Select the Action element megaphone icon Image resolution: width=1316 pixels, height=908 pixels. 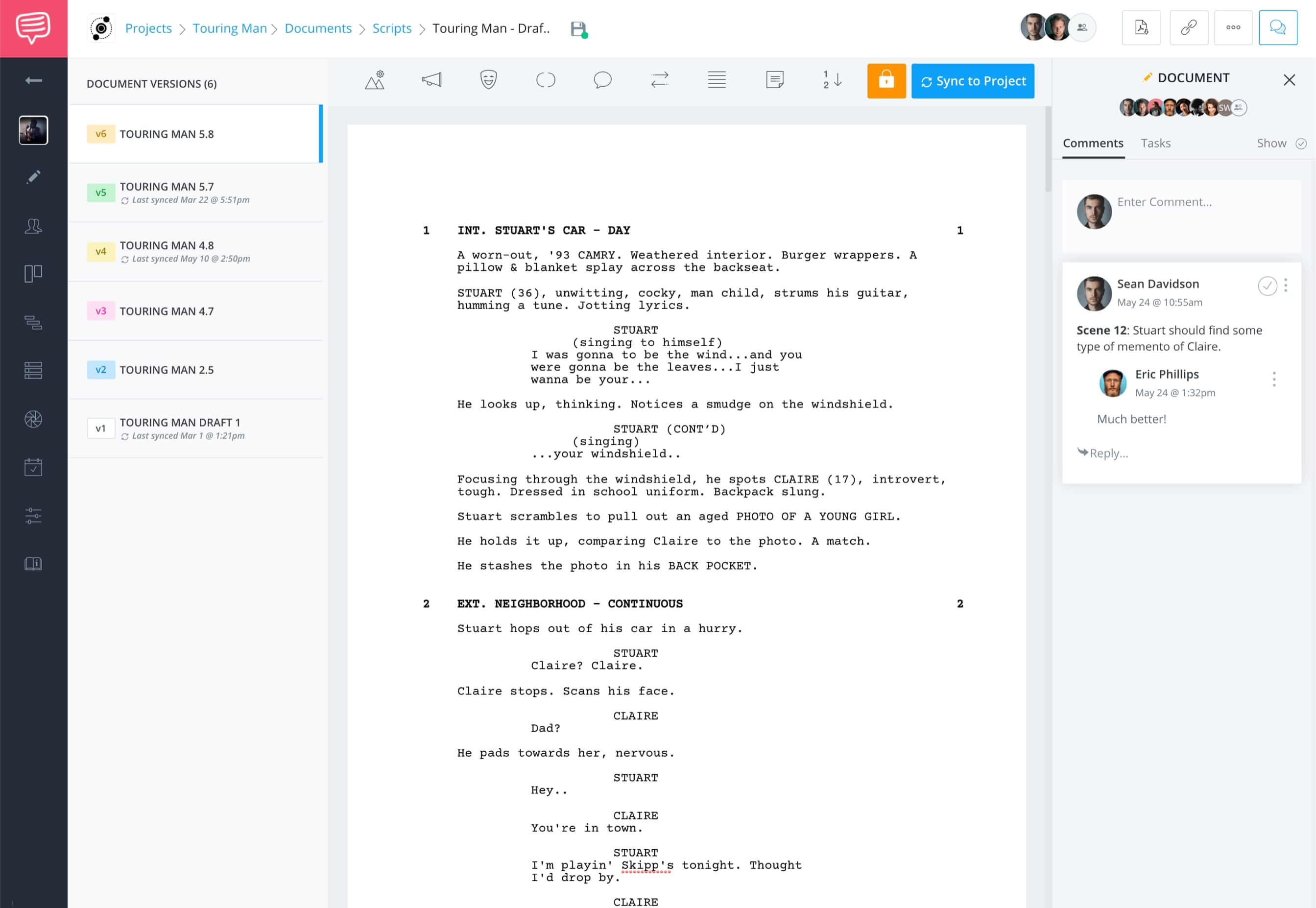(x=432, y=80)
